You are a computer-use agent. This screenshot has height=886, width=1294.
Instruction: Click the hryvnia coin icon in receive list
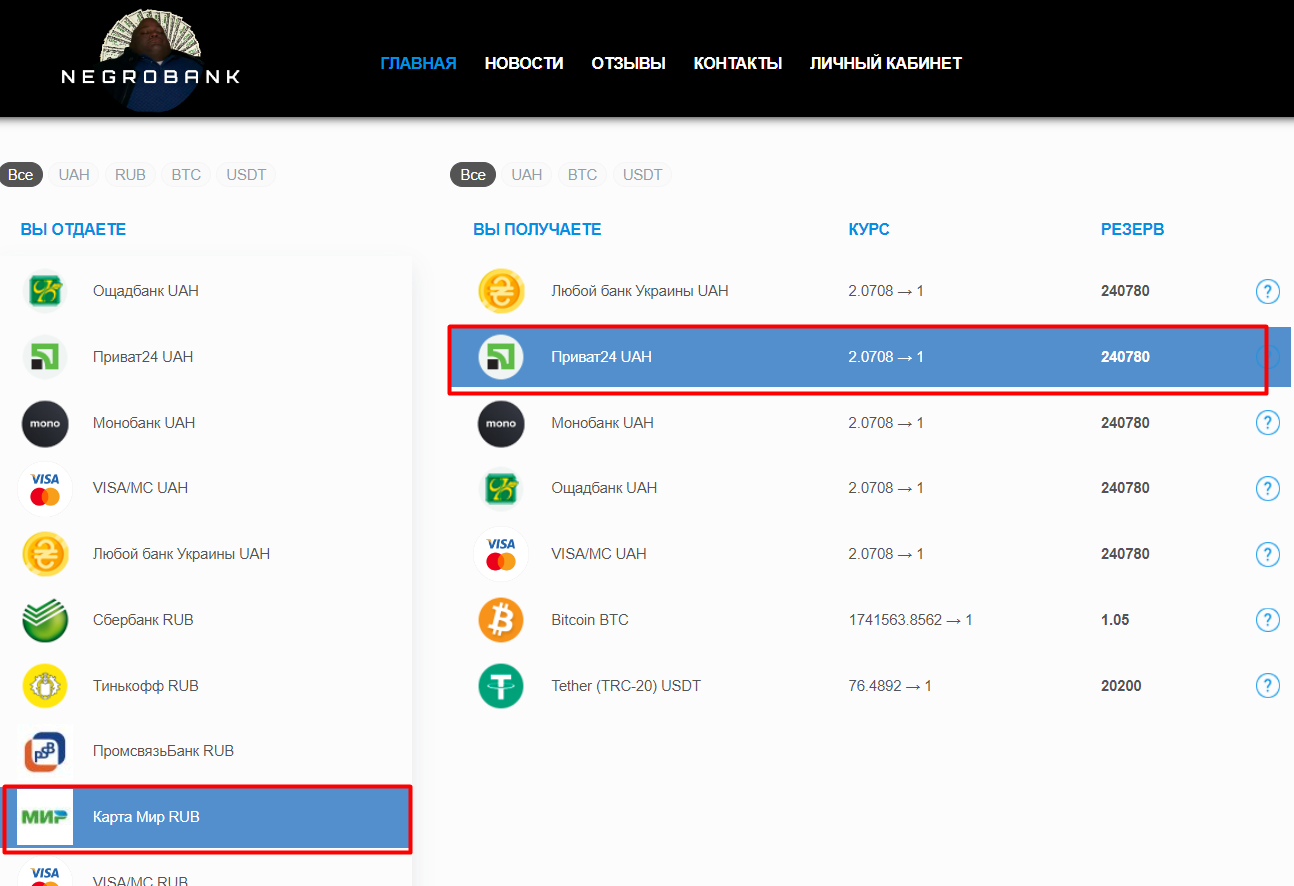click(501, 291)
